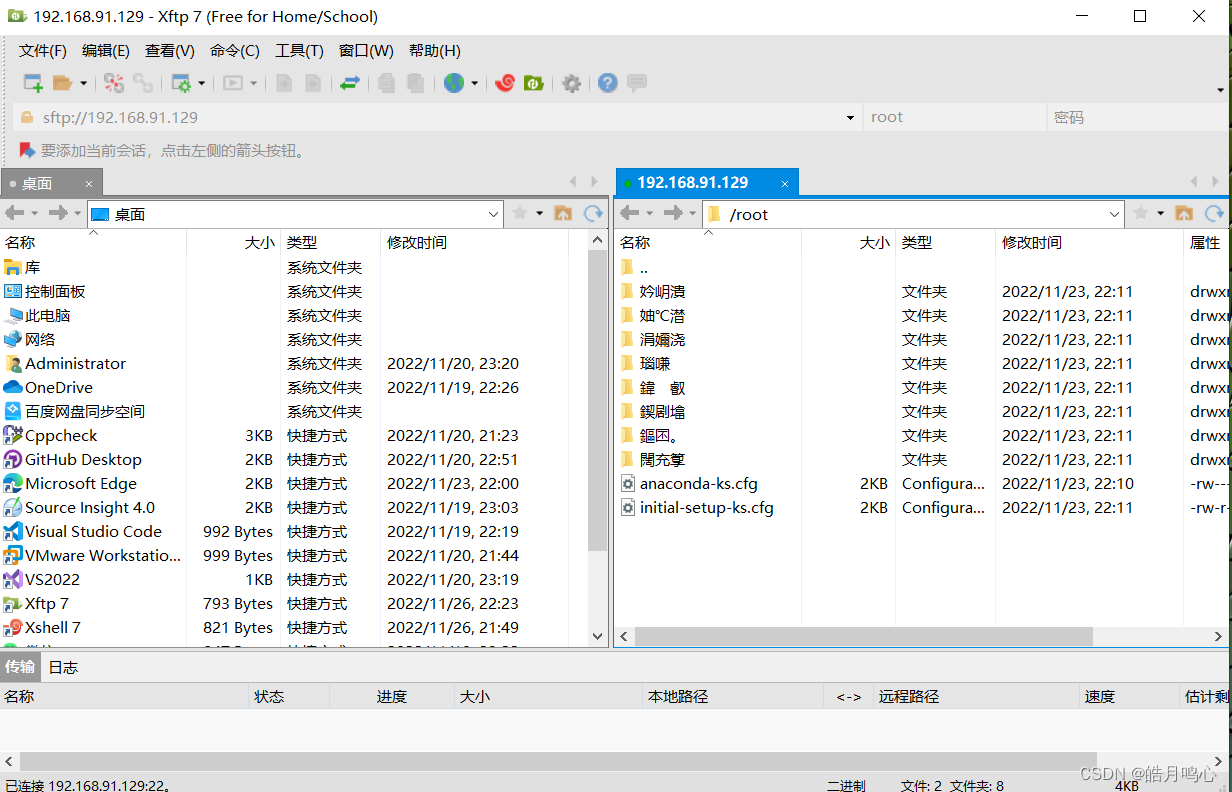Viewport: 1232px width, 792px height.
Task: Click the feedback speech bubble icon
Action: (636, 83)
